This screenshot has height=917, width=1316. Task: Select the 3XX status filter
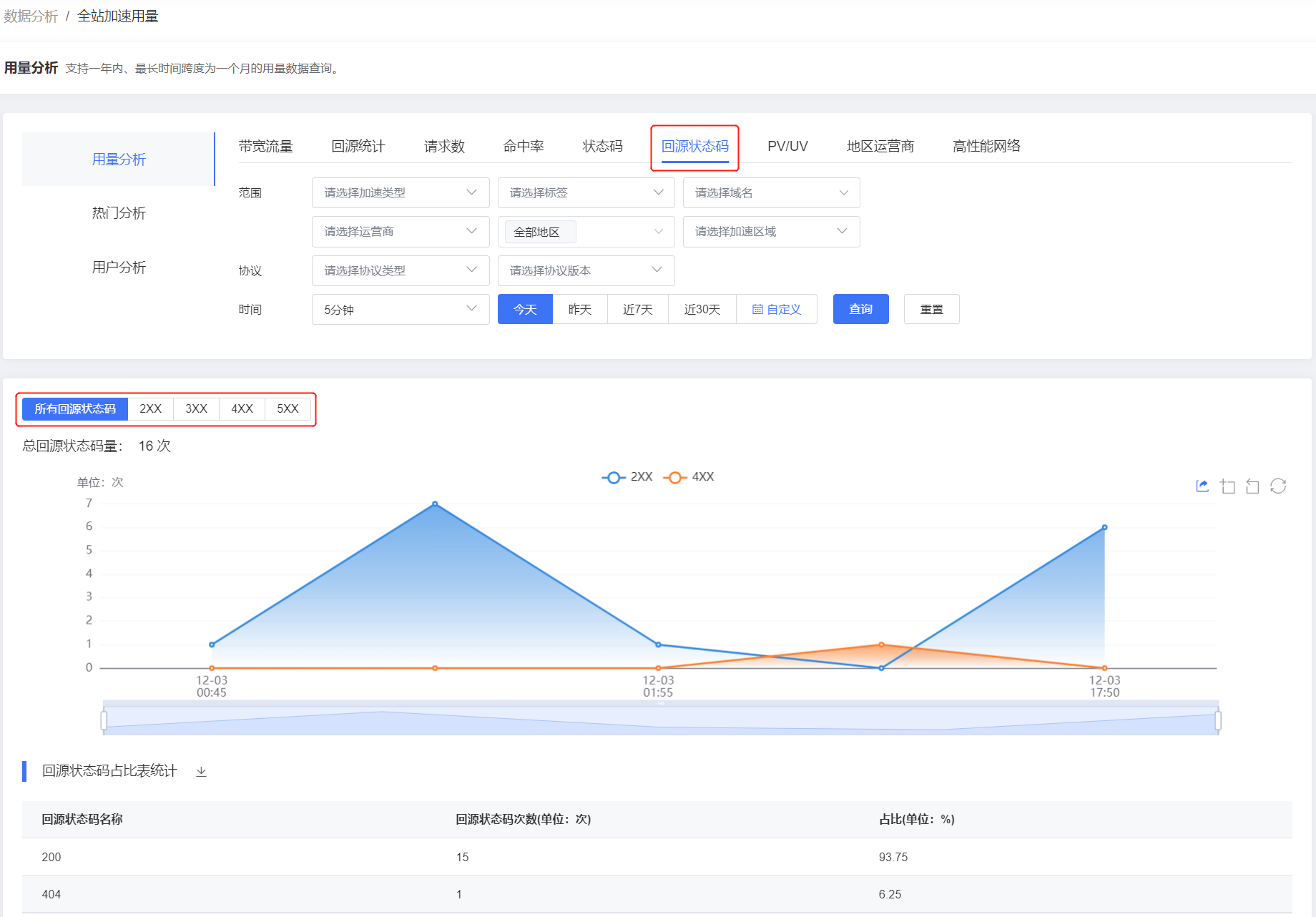pos(197,409)
